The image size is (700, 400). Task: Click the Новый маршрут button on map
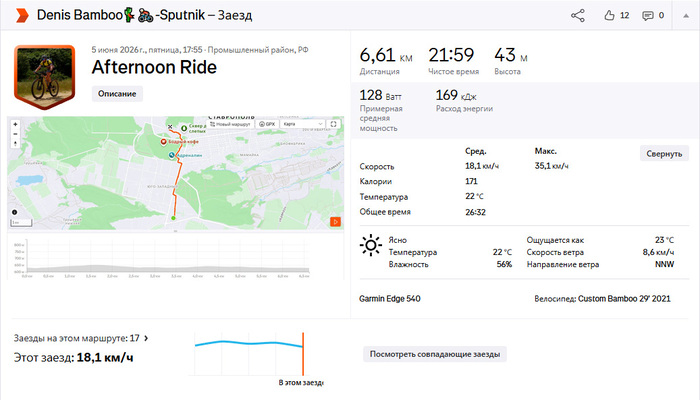click(230, 124)
